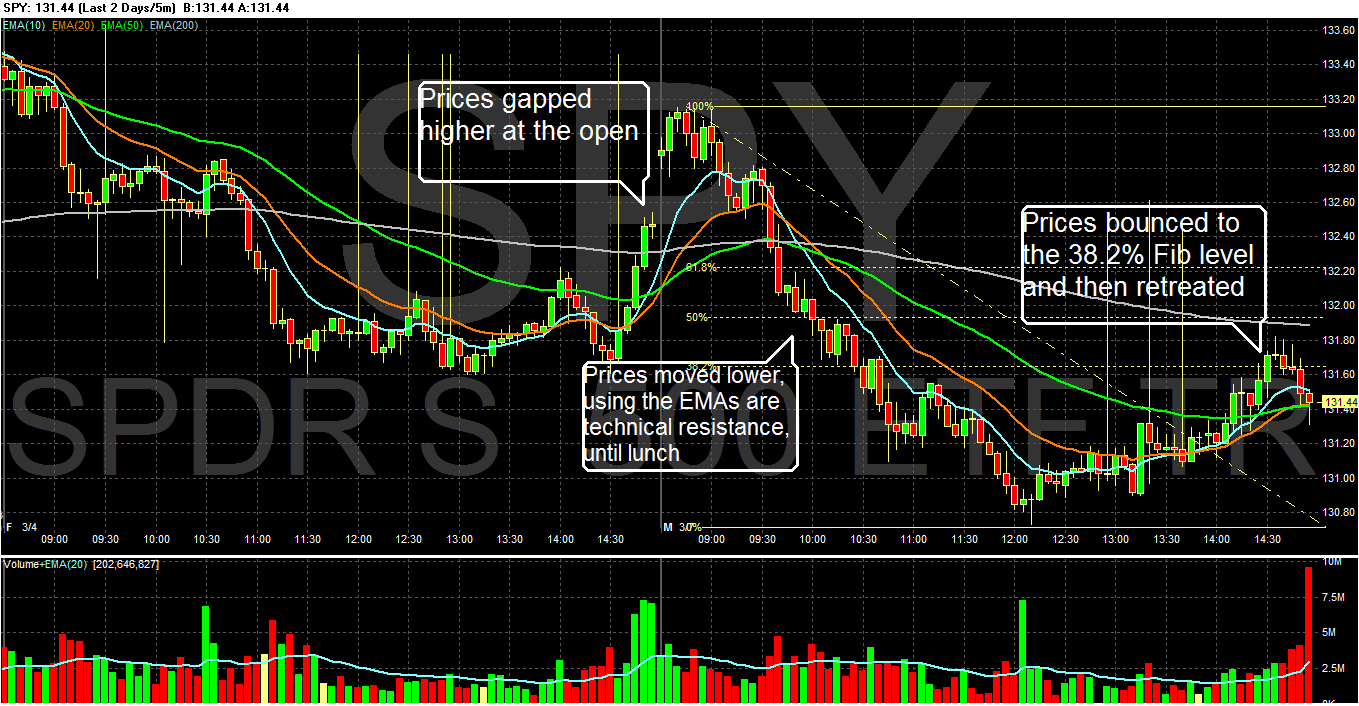The image size is (1359, 706).
Task: Click the grey EMA(200) legend label
Action: pyautogui.click(x=174, y=26)
